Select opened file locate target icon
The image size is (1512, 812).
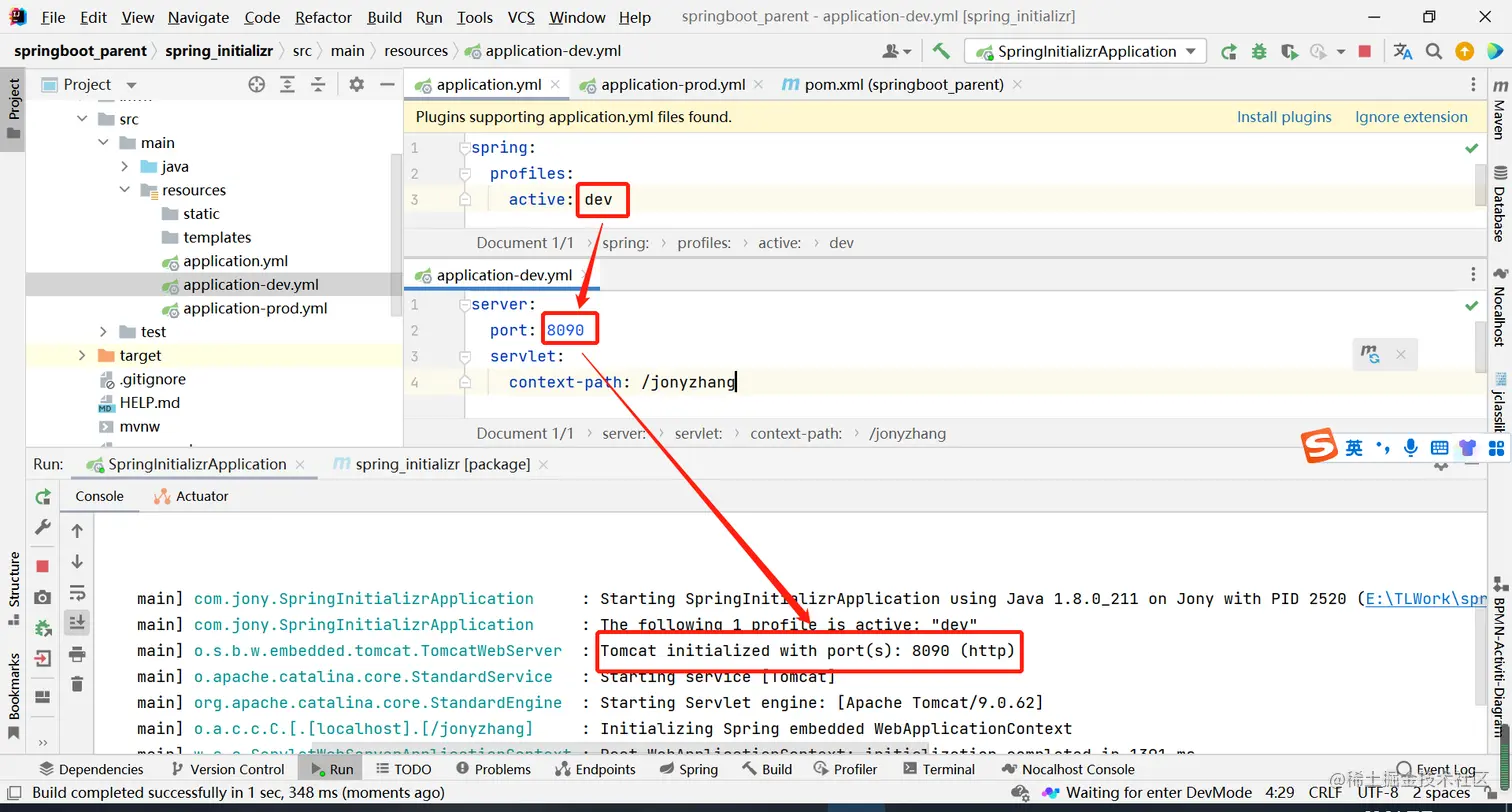point(257,85)
